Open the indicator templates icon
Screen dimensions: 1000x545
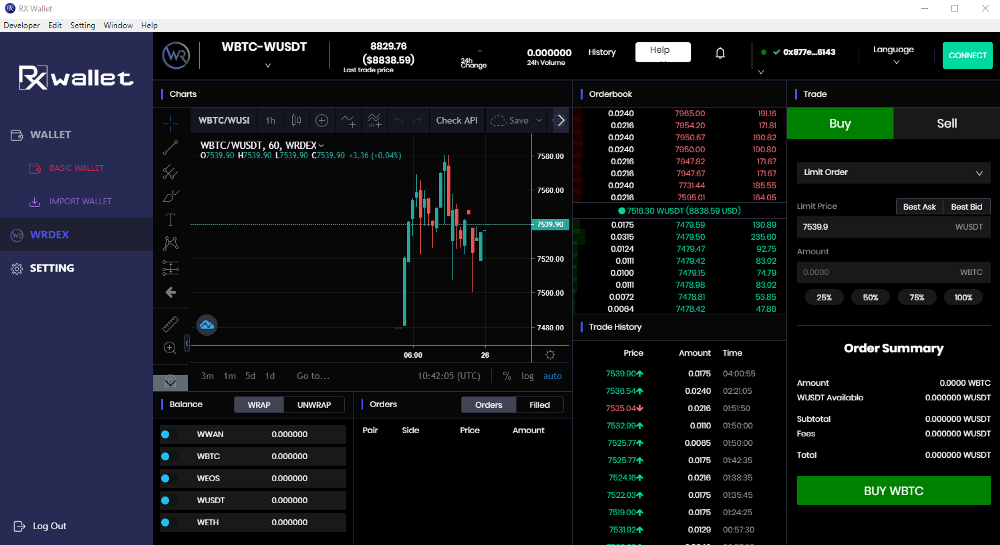pyautogui.click(x=374, y=120)
